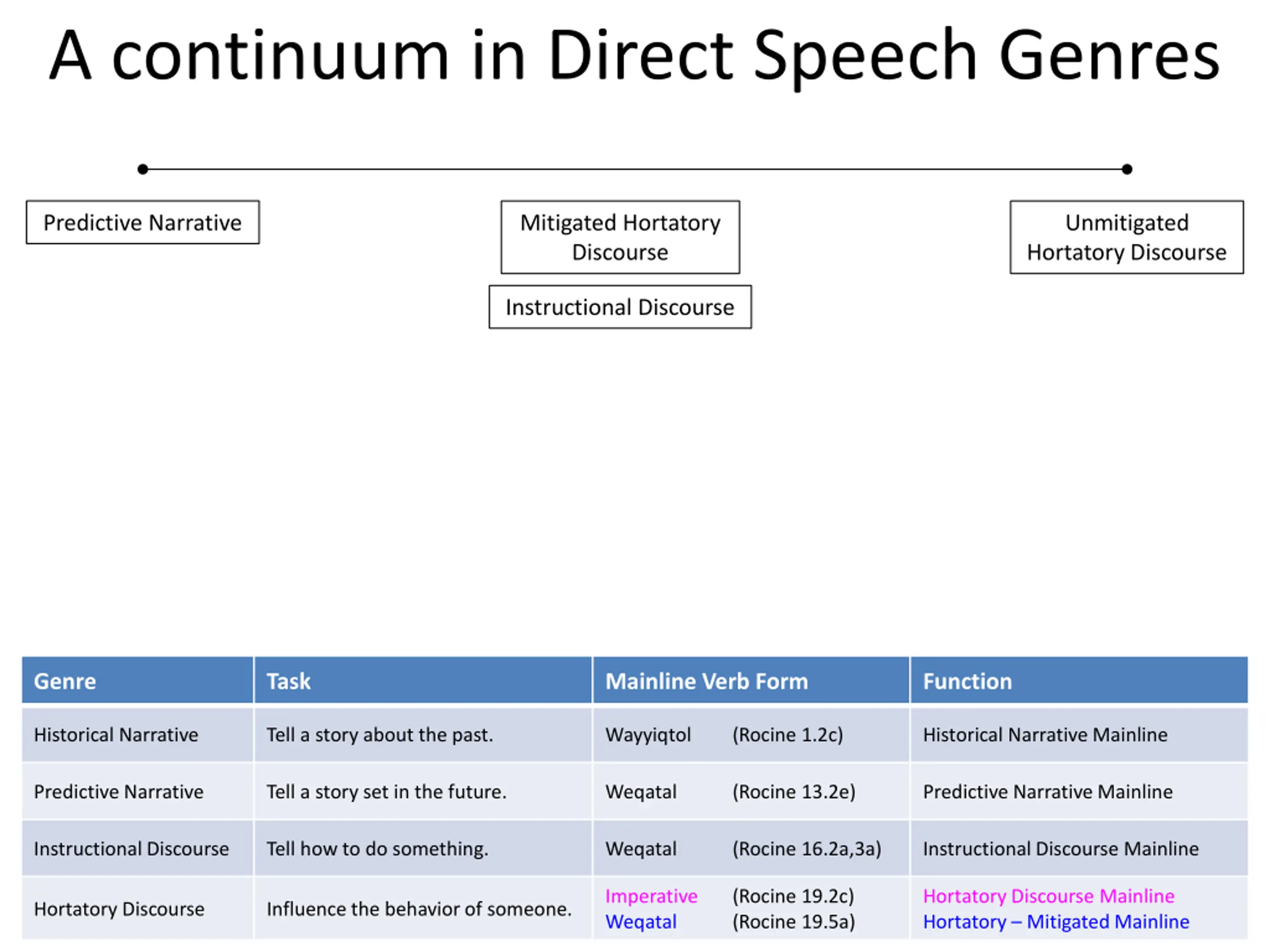1270x952 pixels.
Task: Select the 'Instructional Discourse' box under the continuum
Action: click(620, 307)
